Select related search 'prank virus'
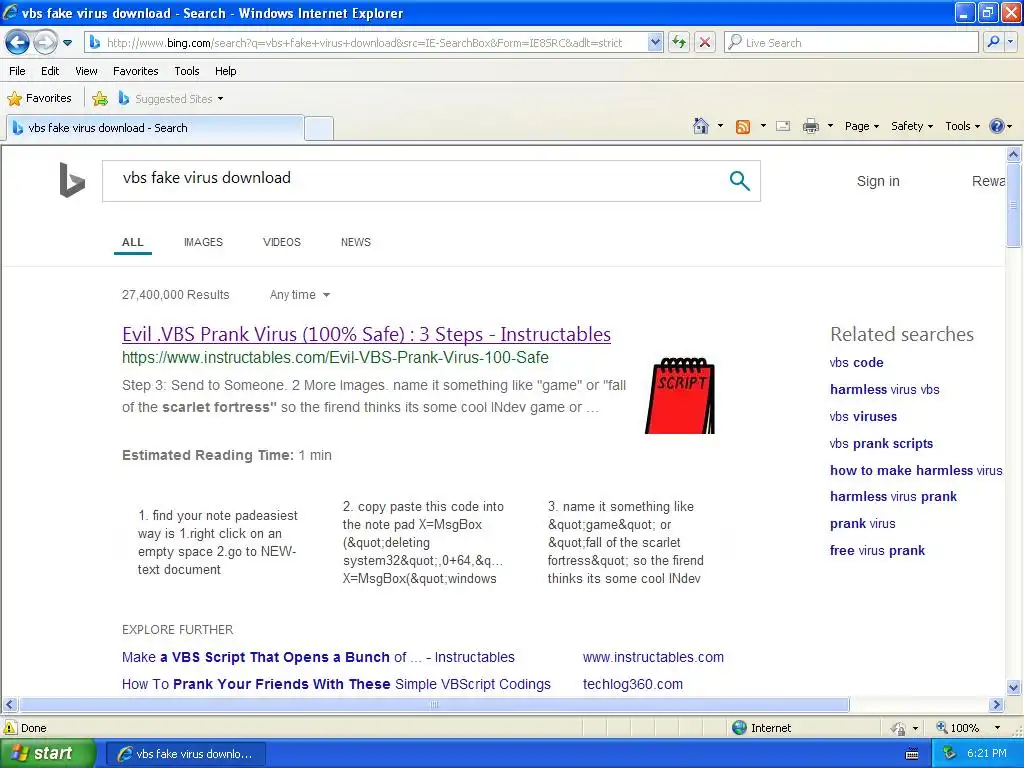This screenshot has width=1024, height=768. (862, 524)
